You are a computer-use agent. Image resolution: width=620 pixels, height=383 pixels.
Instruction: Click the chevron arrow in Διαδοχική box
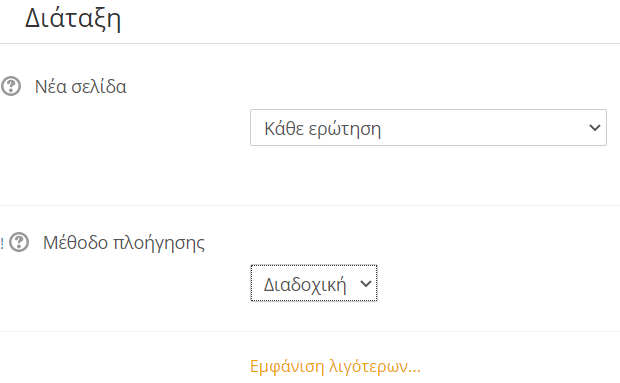366,283
